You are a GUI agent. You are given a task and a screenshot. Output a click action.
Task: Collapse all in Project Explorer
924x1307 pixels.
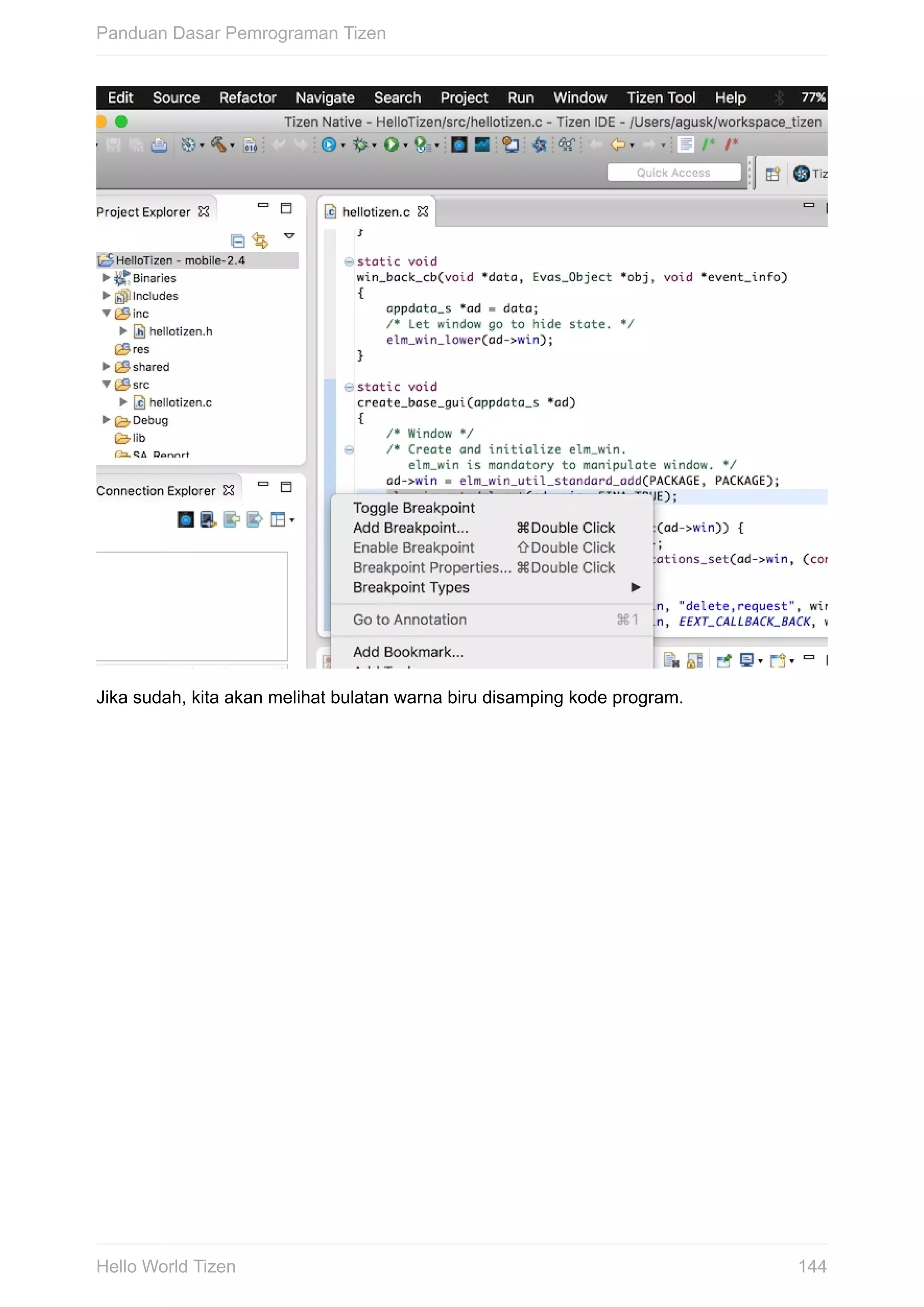(238, 241)
